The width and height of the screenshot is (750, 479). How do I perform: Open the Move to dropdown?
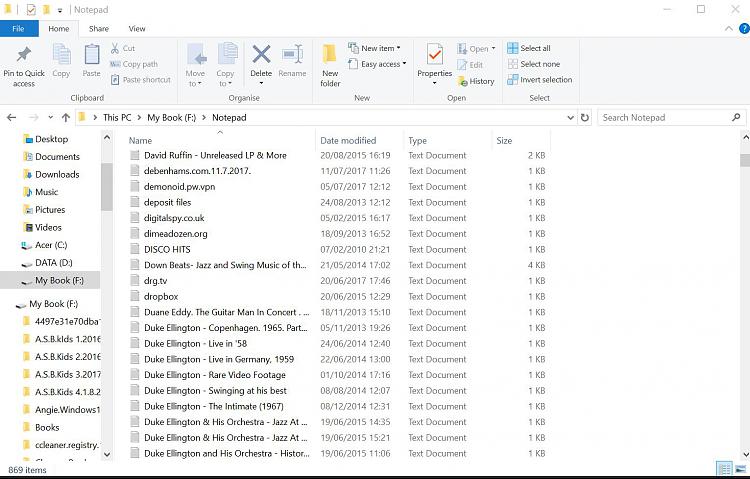(195, 66)
